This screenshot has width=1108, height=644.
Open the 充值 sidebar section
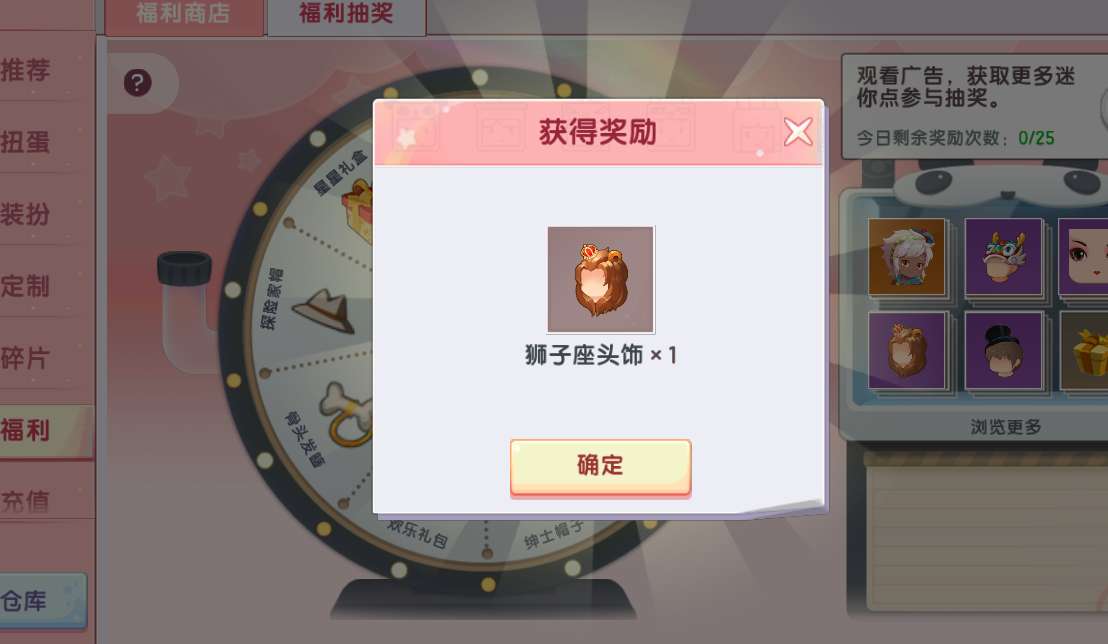[28, 501]
